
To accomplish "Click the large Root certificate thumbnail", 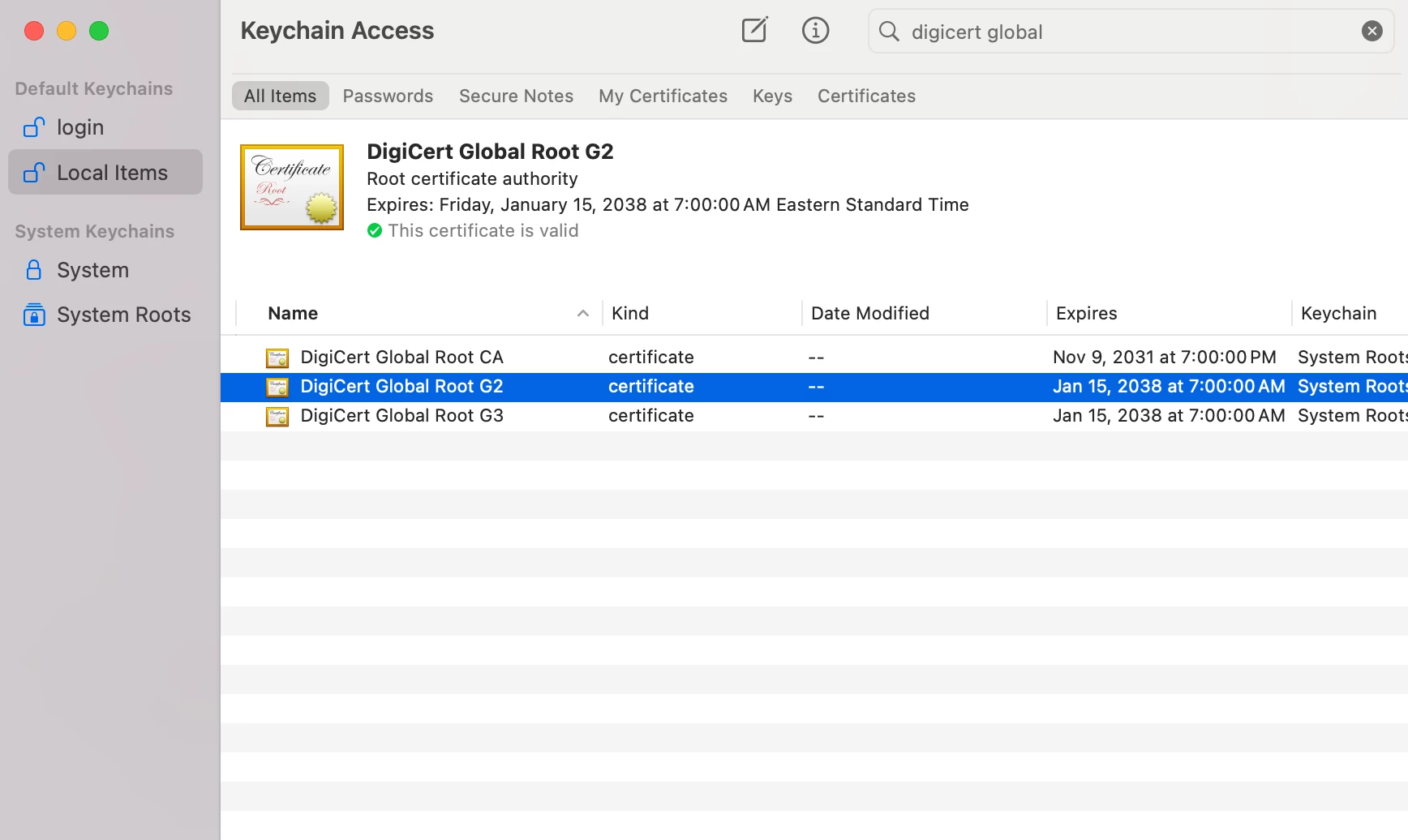I will point(292,187).
